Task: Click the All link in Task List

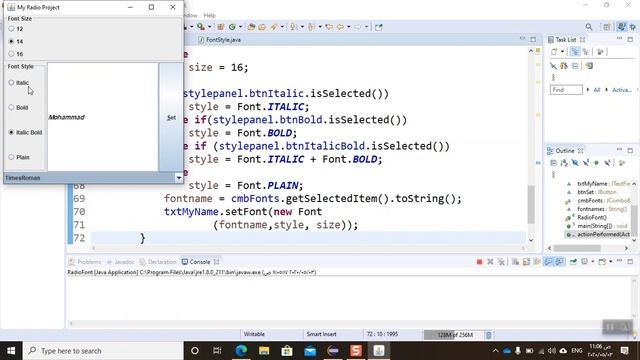Action: [x=597, y=90]
